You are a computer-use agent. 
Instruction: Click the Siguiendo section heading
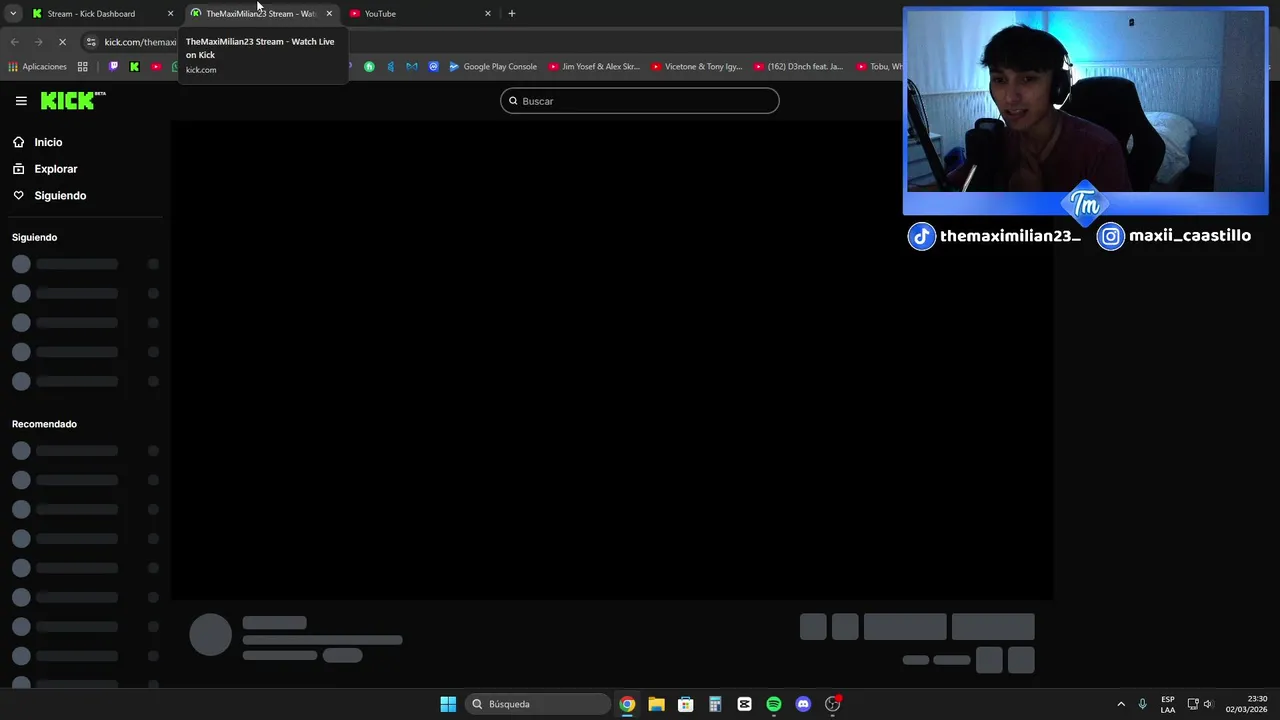[34, 237]
